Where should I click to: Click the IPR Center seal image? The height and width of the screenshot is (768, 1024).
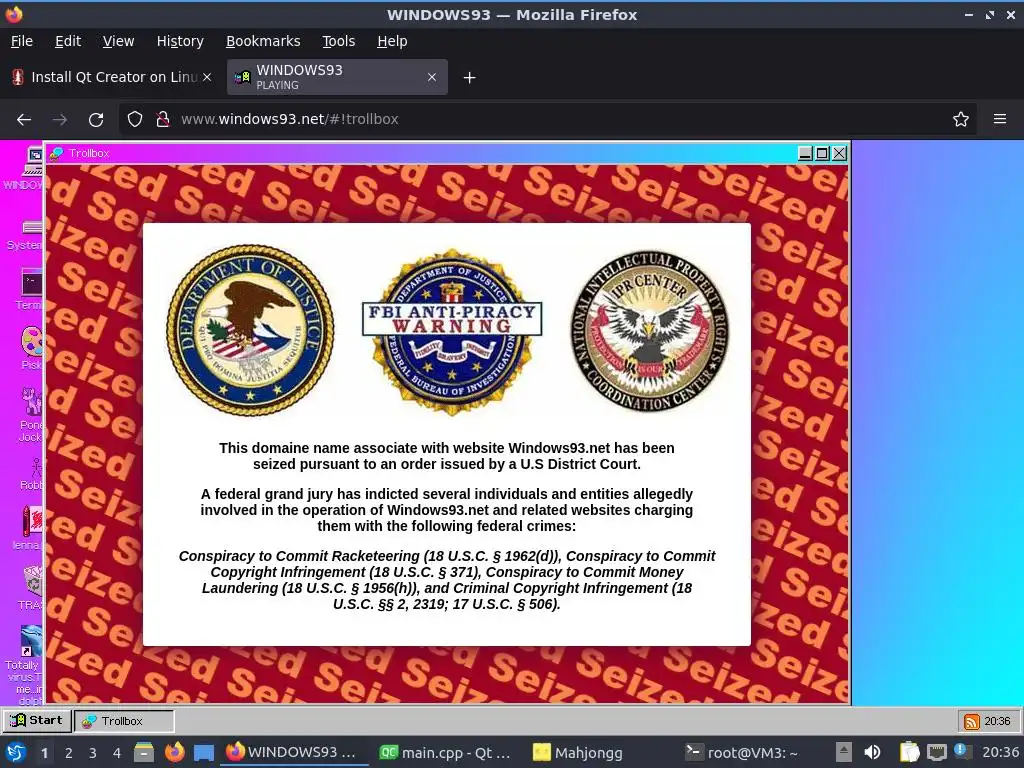coord(650,331)
